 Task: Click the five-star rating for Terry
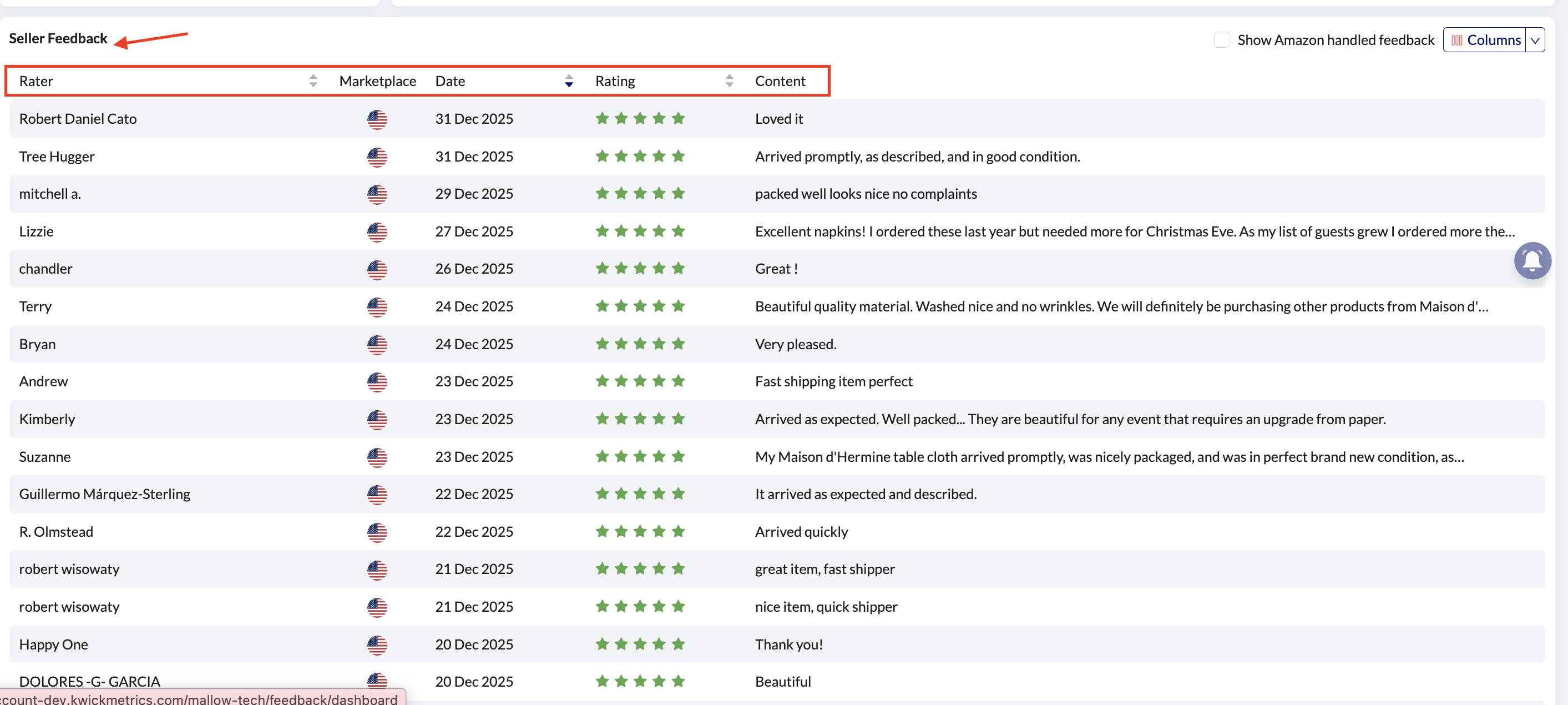point(640,306)
